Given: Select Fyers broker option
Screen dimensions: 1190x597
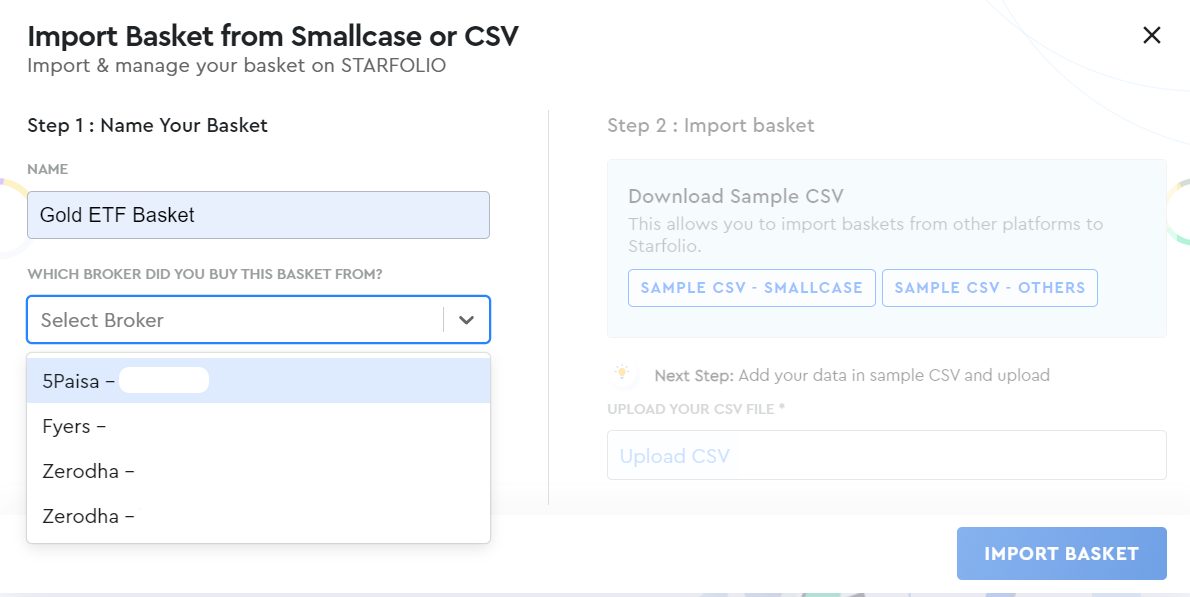Looking at the screenshot, I should [x=258, y=426].
